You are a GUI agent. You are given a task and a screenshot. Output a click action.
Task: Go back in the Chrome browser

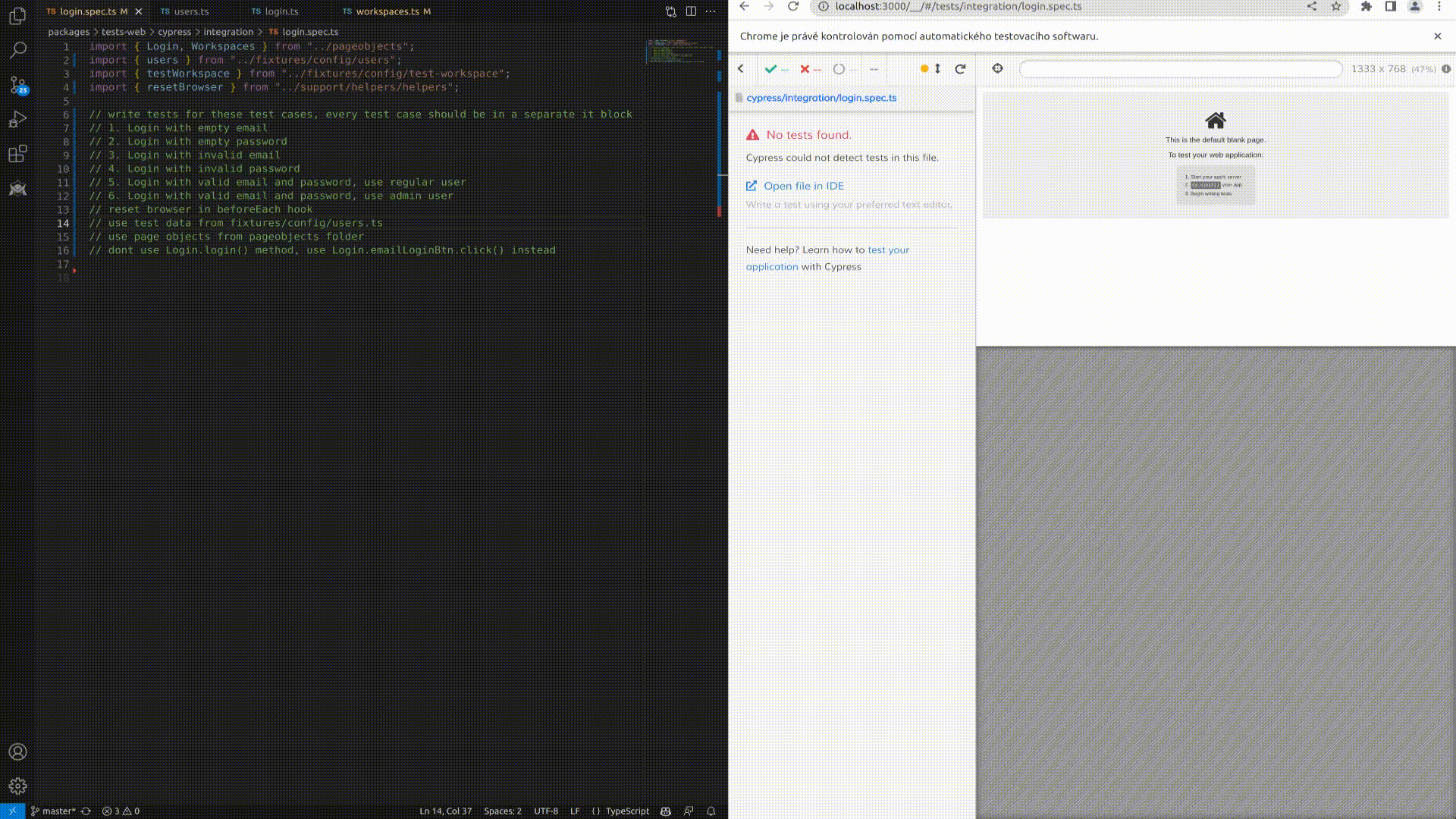[744, 6]
